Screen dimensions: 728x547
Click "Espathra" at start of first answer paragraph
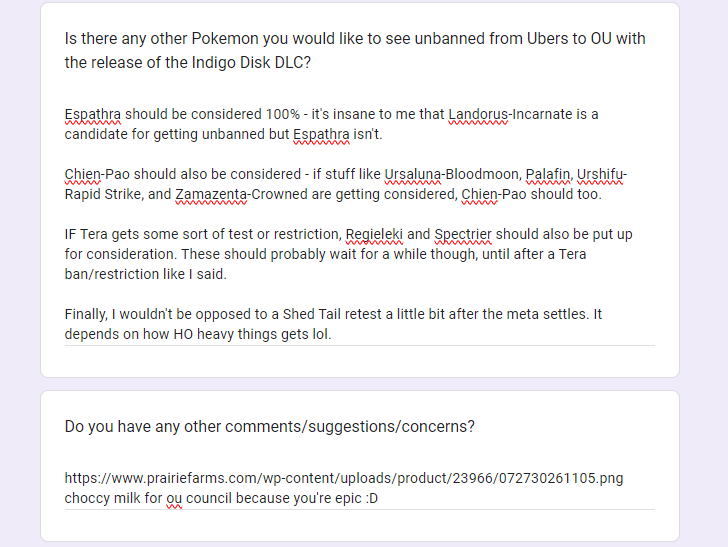92,114
